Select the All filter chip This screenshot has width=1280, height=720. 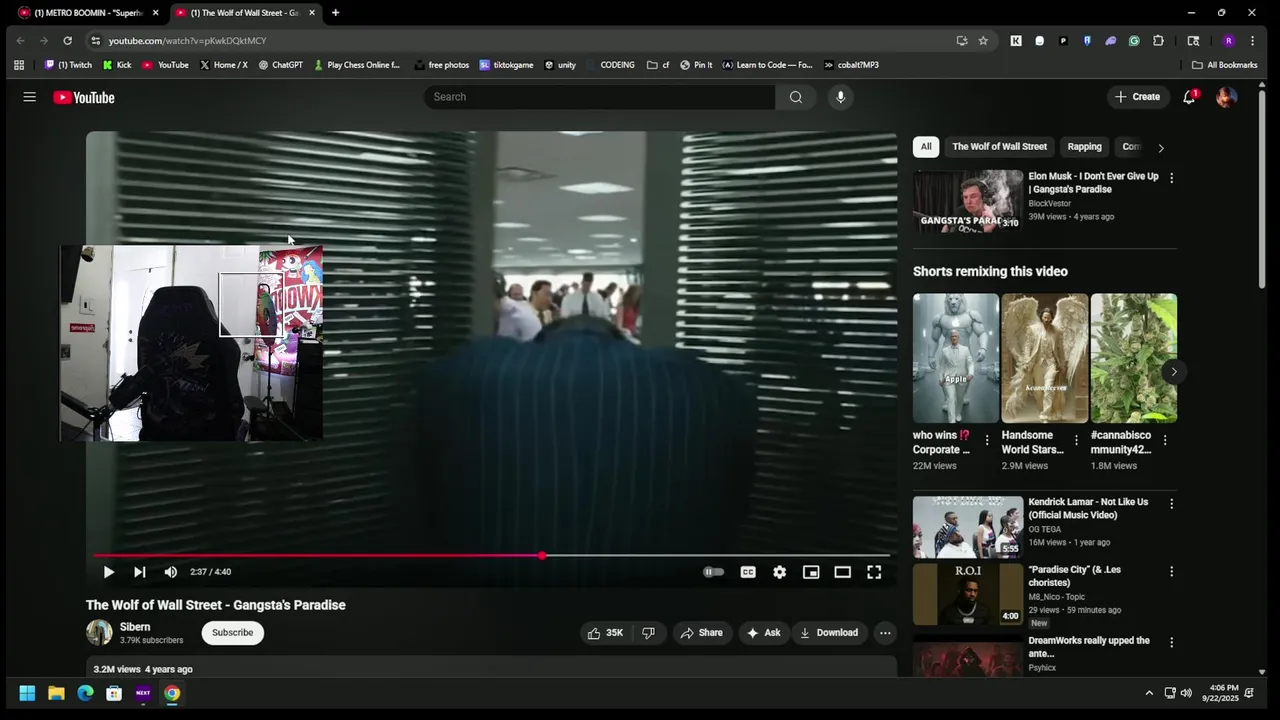coord(926,147)
